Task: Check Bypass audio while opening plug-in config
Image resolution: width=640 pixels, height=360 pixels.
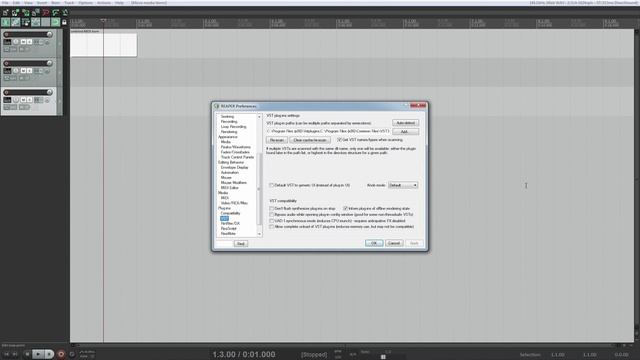Action: click(271, 214)
